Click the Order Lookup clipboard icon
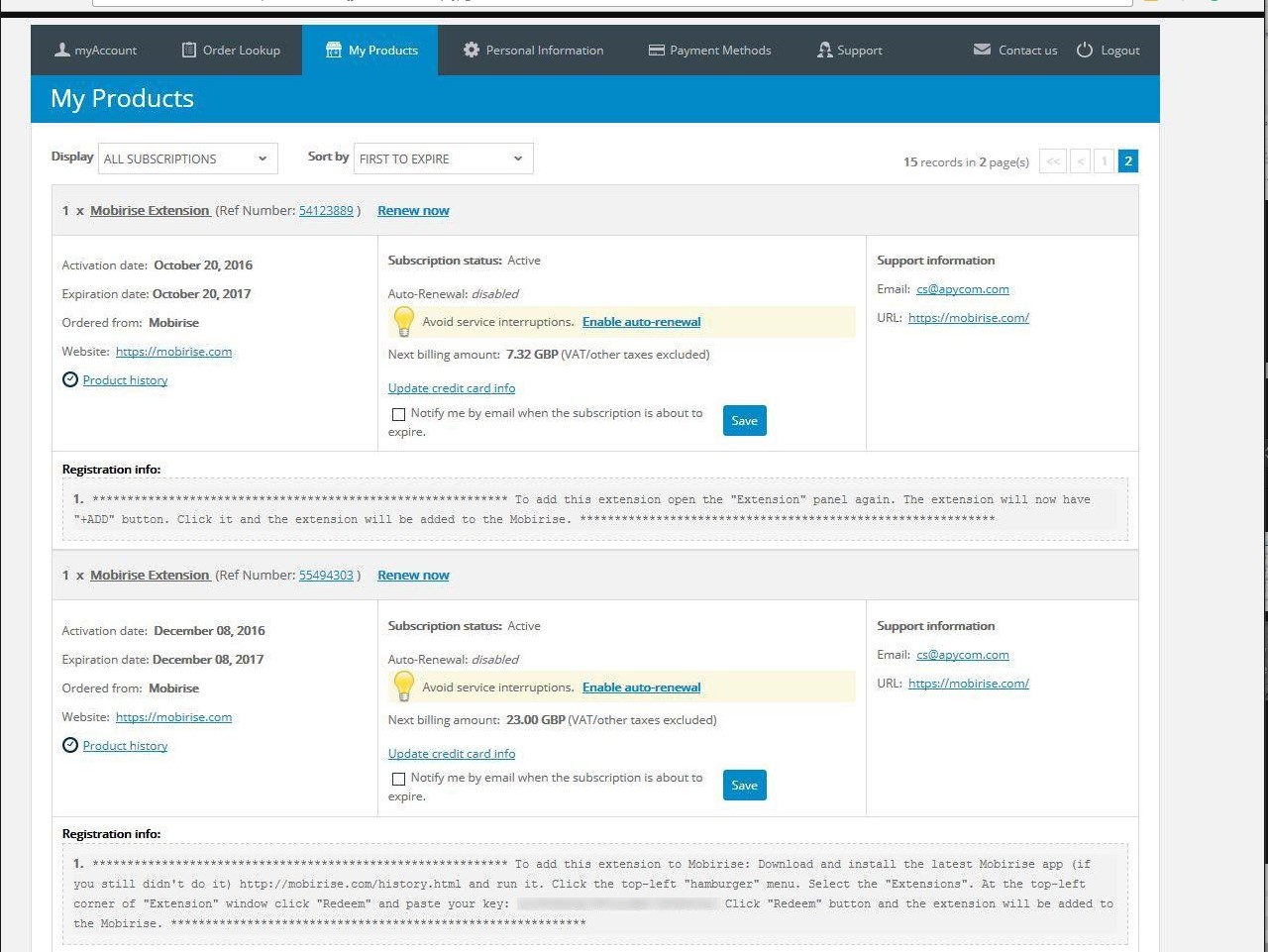The height and width of the screenshot is (952, 1268). click(189, 50)
